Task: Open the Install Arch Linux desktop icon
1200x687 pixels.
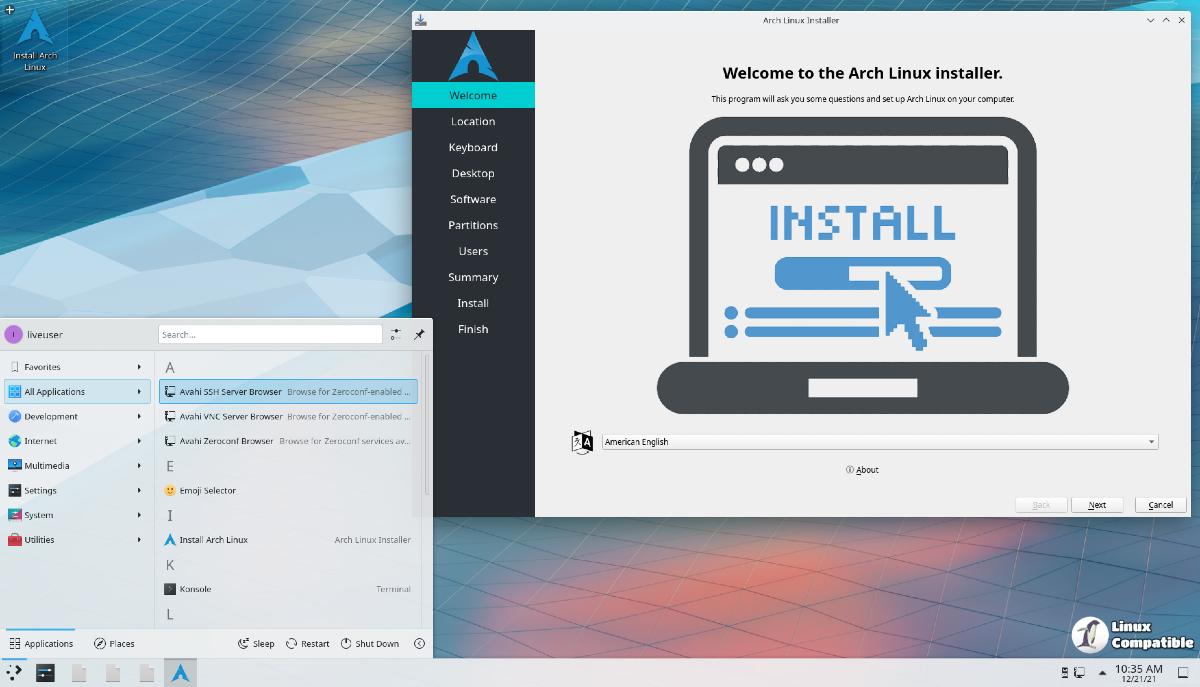Action: pos(35,40)
